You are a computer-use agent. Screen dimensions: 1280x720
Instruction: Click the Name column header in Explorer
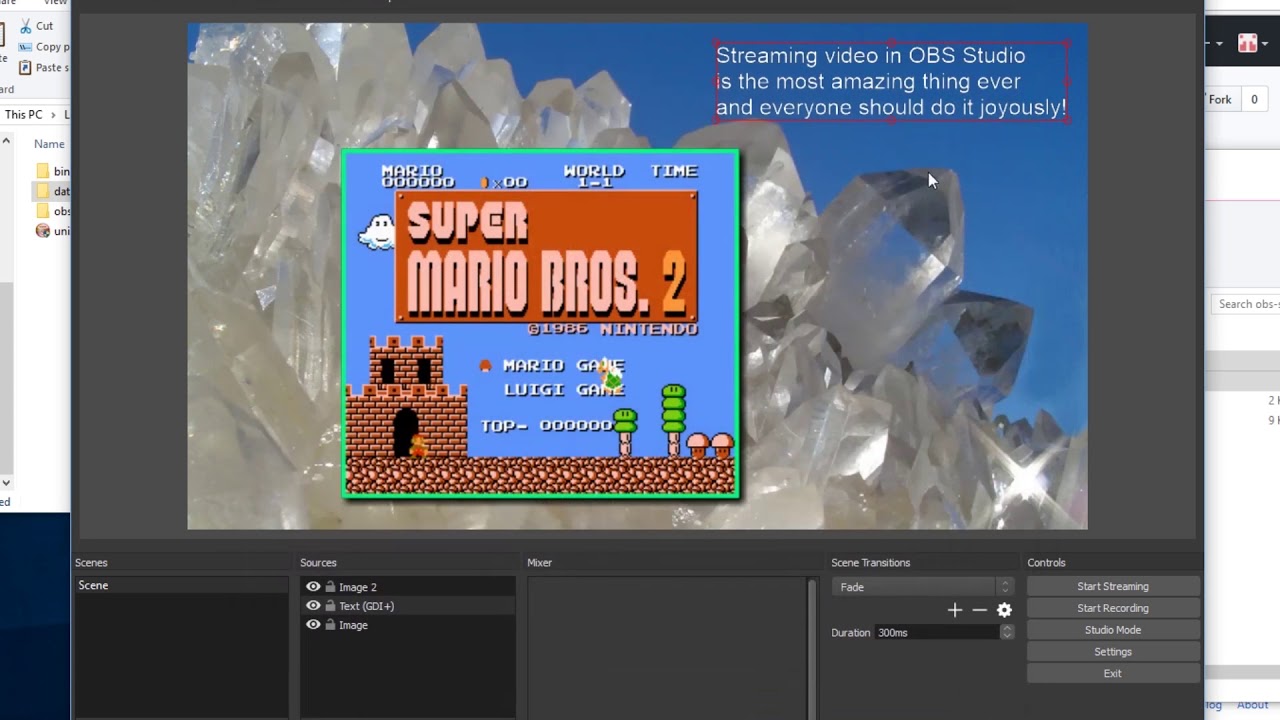click(49, 144)
